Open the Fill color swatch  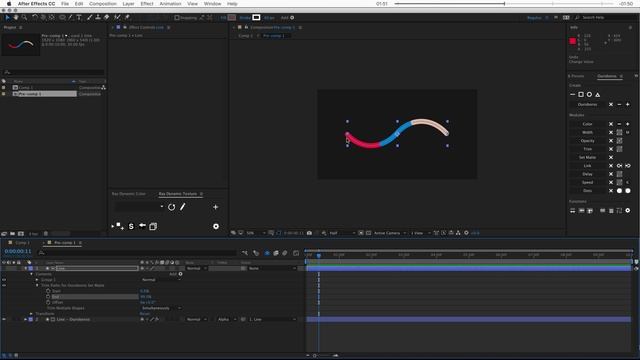(x=232, y=18)
